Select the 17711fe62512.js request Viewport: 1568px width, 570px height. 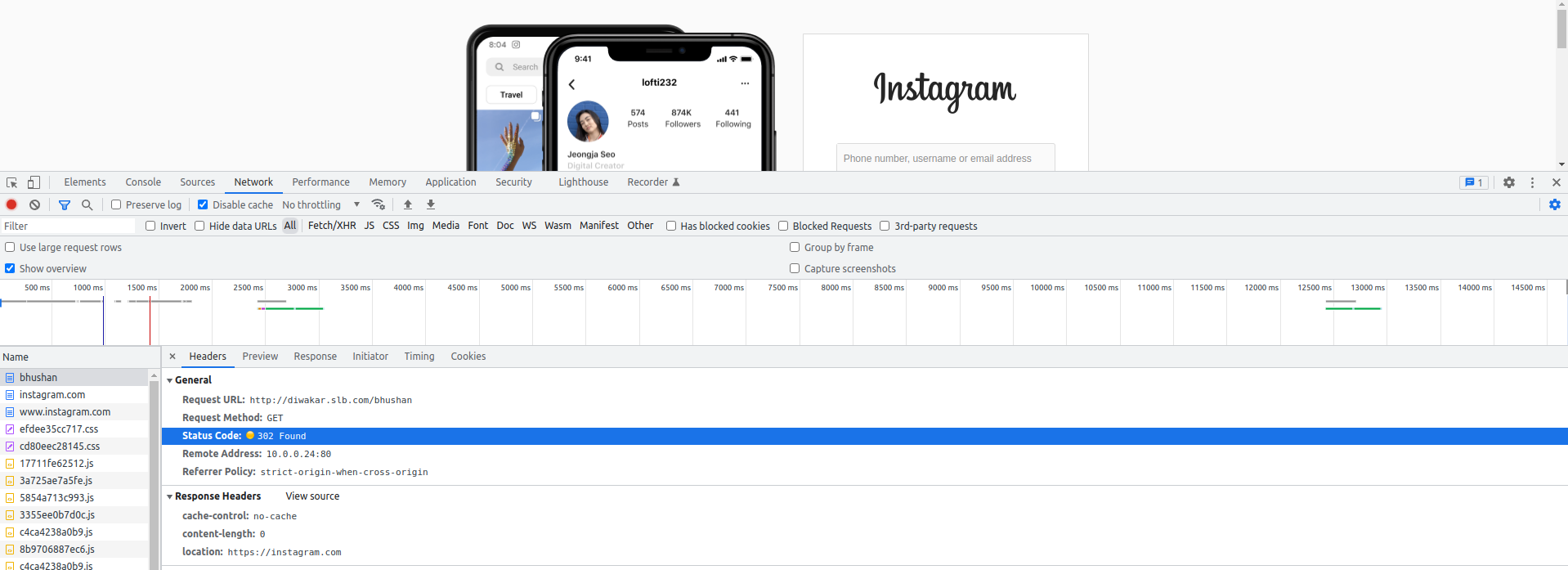(74, 464)
